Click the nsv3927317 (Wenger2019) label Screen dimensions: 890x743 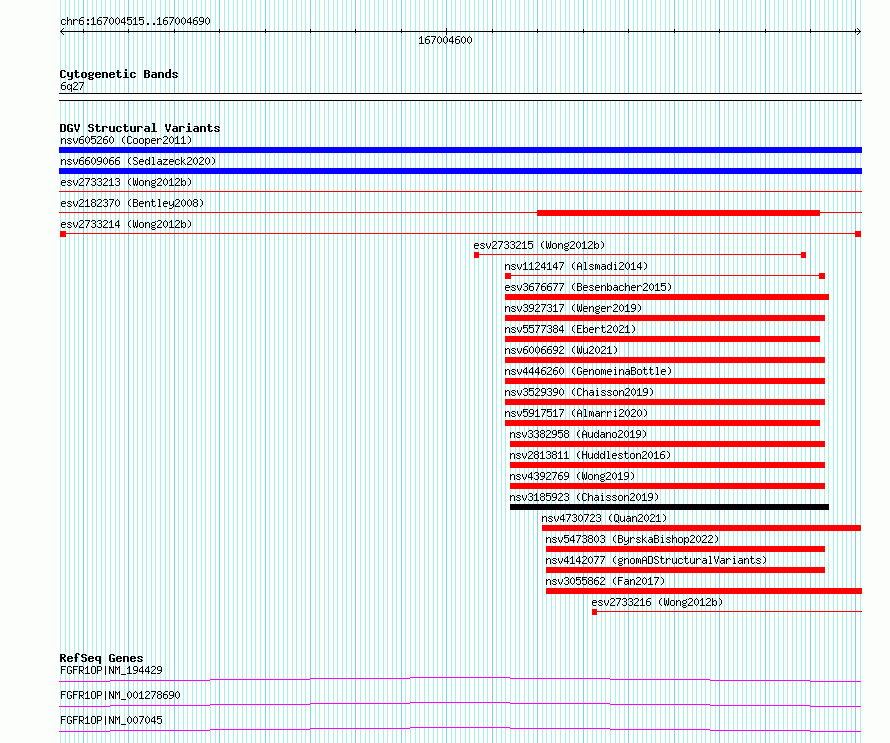573,308
